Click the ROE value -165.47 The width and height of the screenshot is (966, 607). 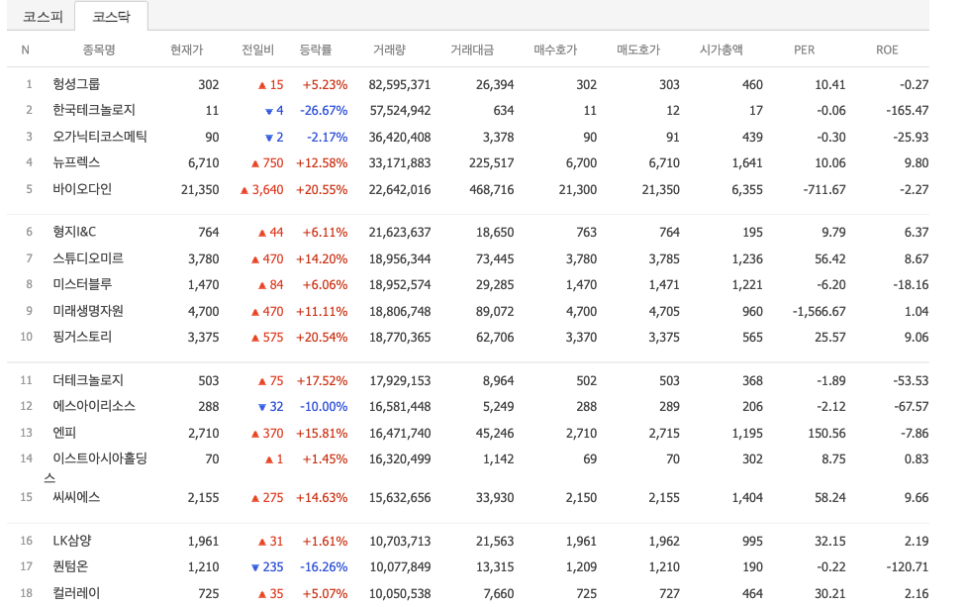907,111
